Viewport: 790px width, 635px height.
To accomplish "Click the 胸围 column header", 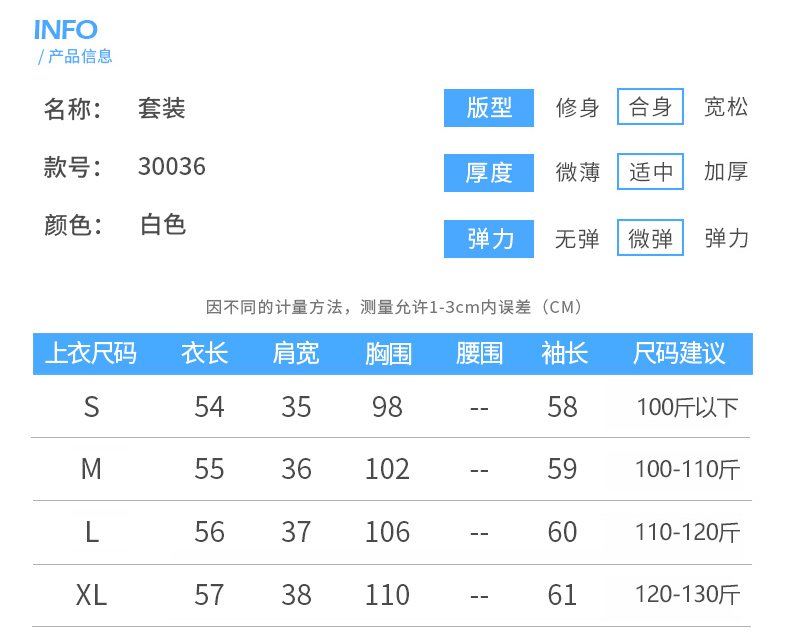I will coord(388,353).
